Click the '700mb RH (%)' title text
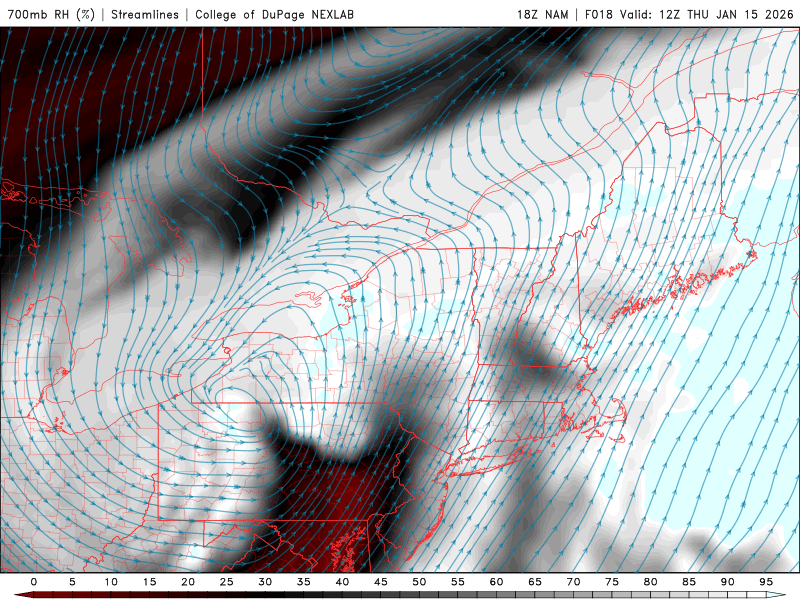 (51, 14)
